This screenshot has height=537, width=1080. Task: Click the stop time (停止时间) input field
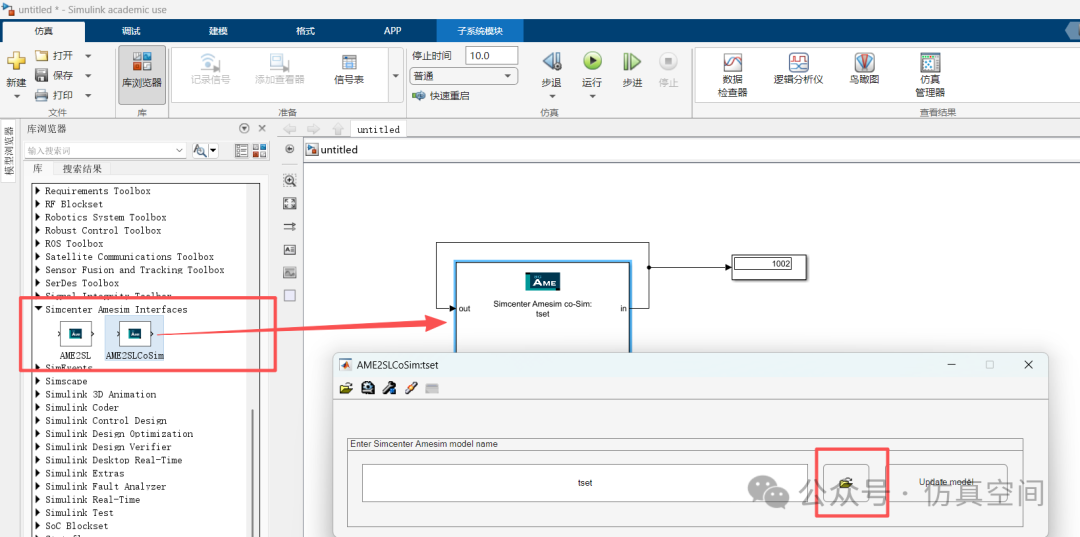(491, 56)
